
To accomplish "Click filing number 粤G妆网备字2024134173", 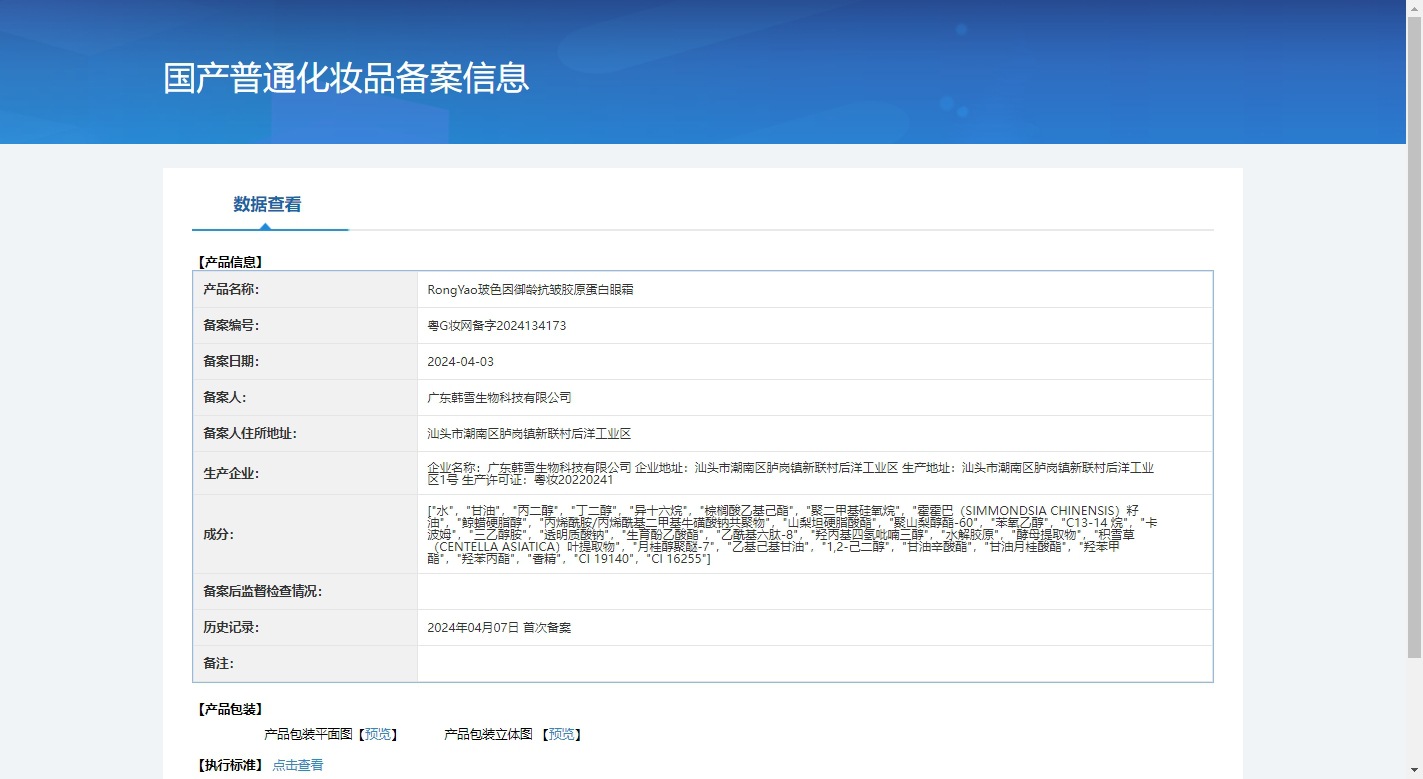I will (x=497, y=325).
